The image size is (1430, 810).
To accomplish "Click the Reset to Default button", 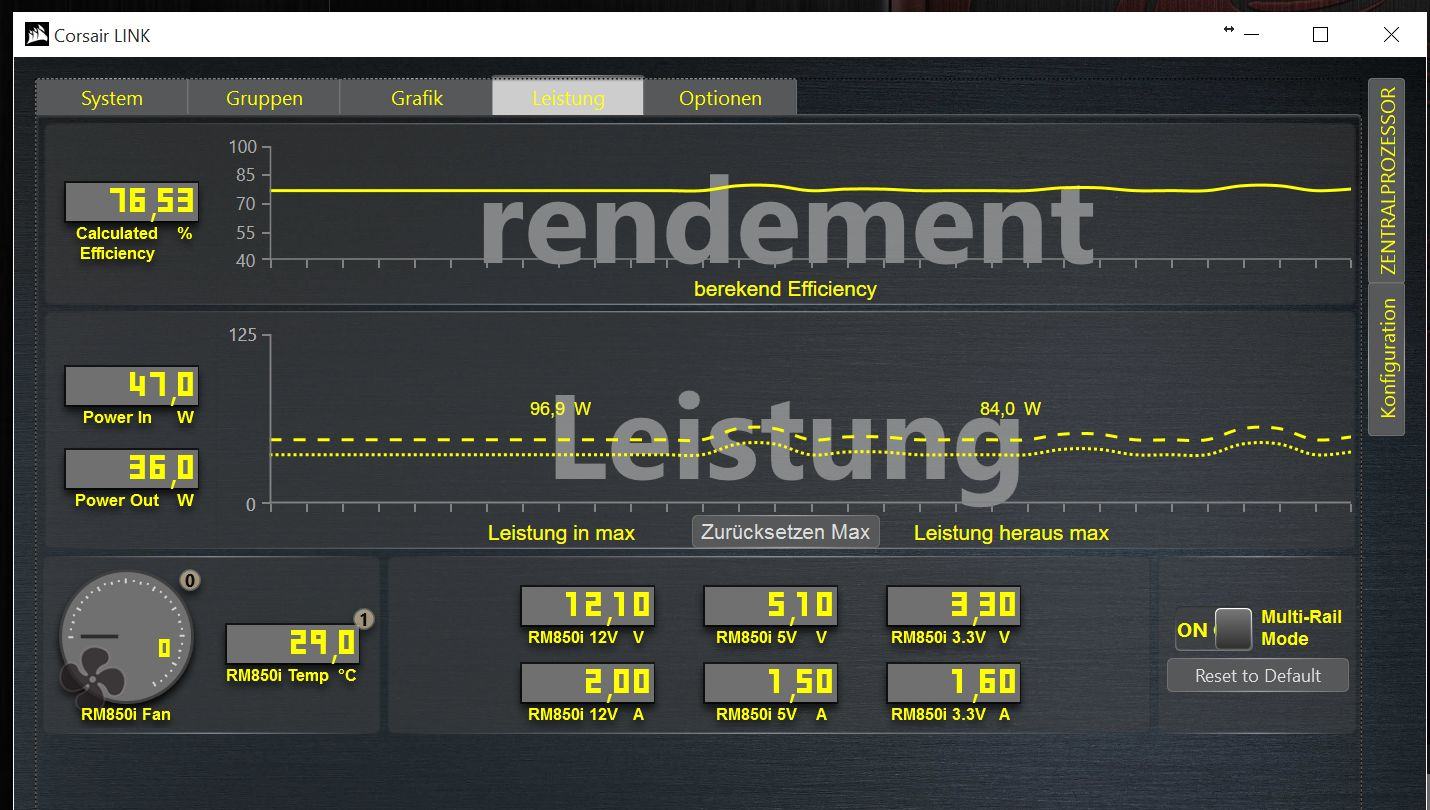I will (1258, 675).
